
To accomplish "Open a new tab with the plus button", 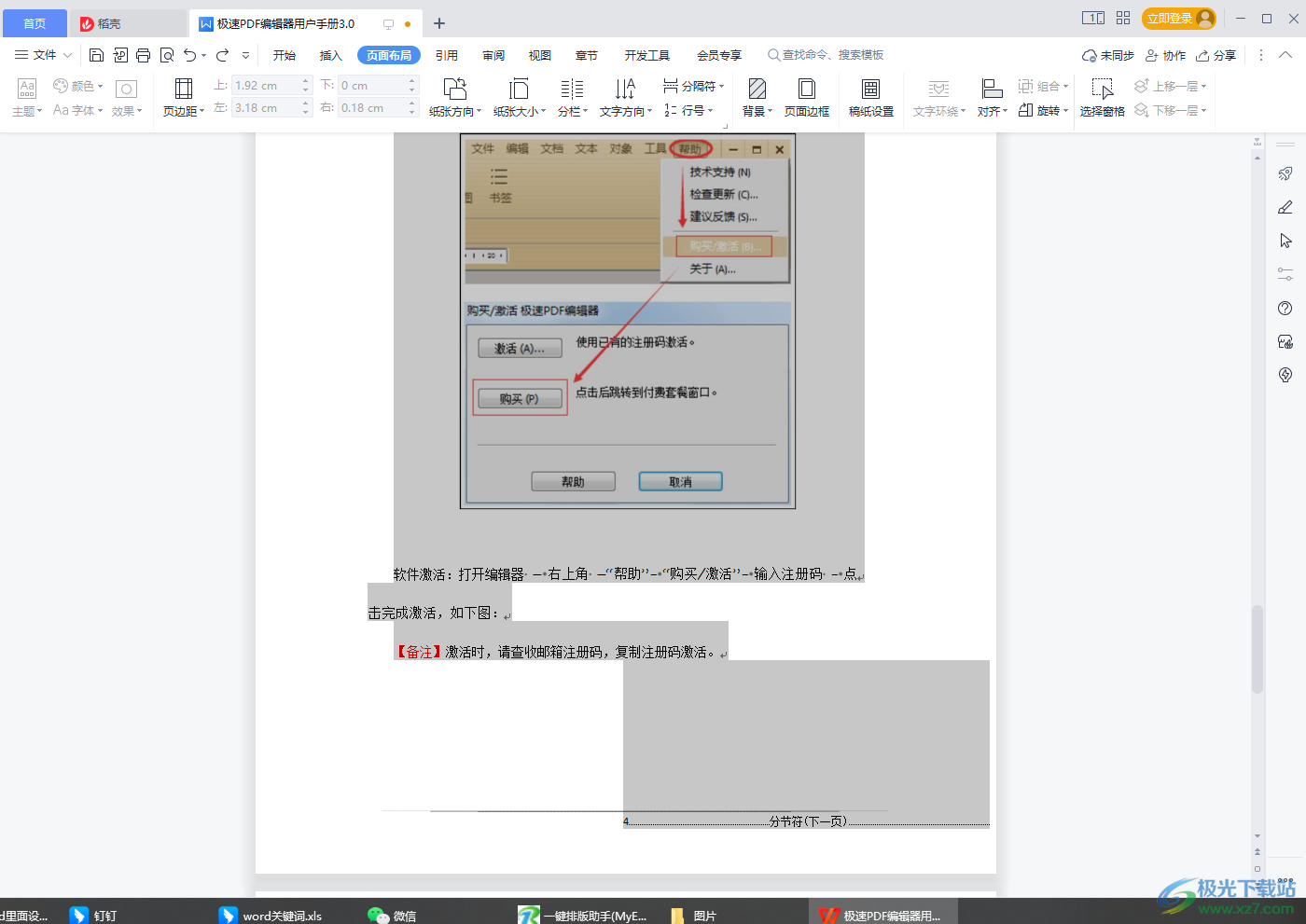I will tap(439, 23).
